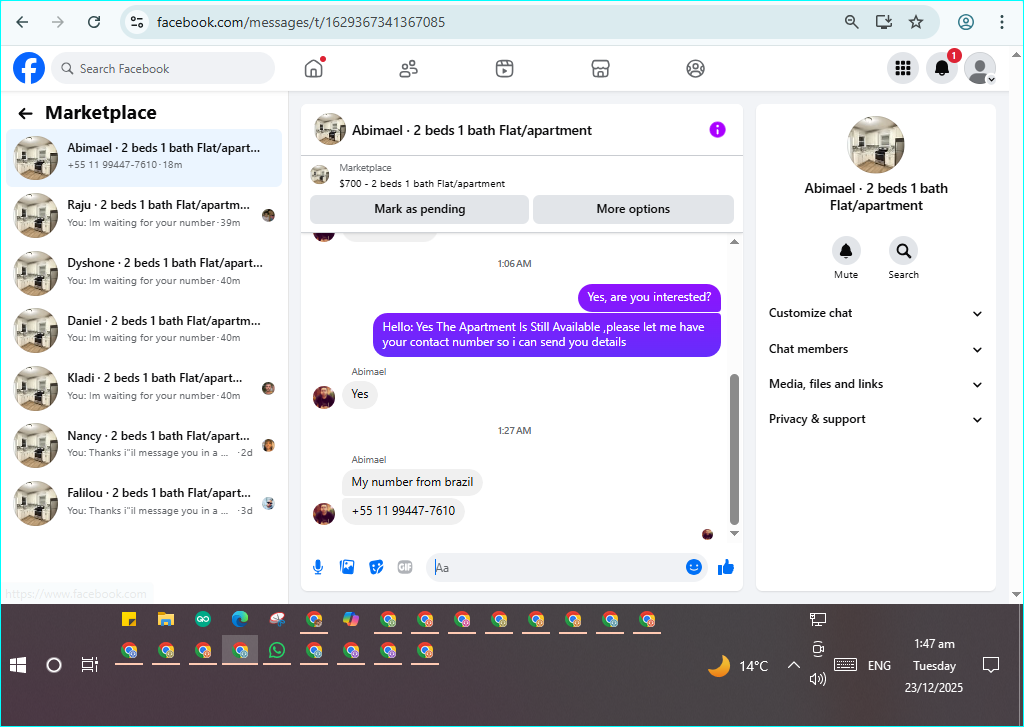
Task: Open Microsoft Edge from taskbar
Action: tap(240, 619)
